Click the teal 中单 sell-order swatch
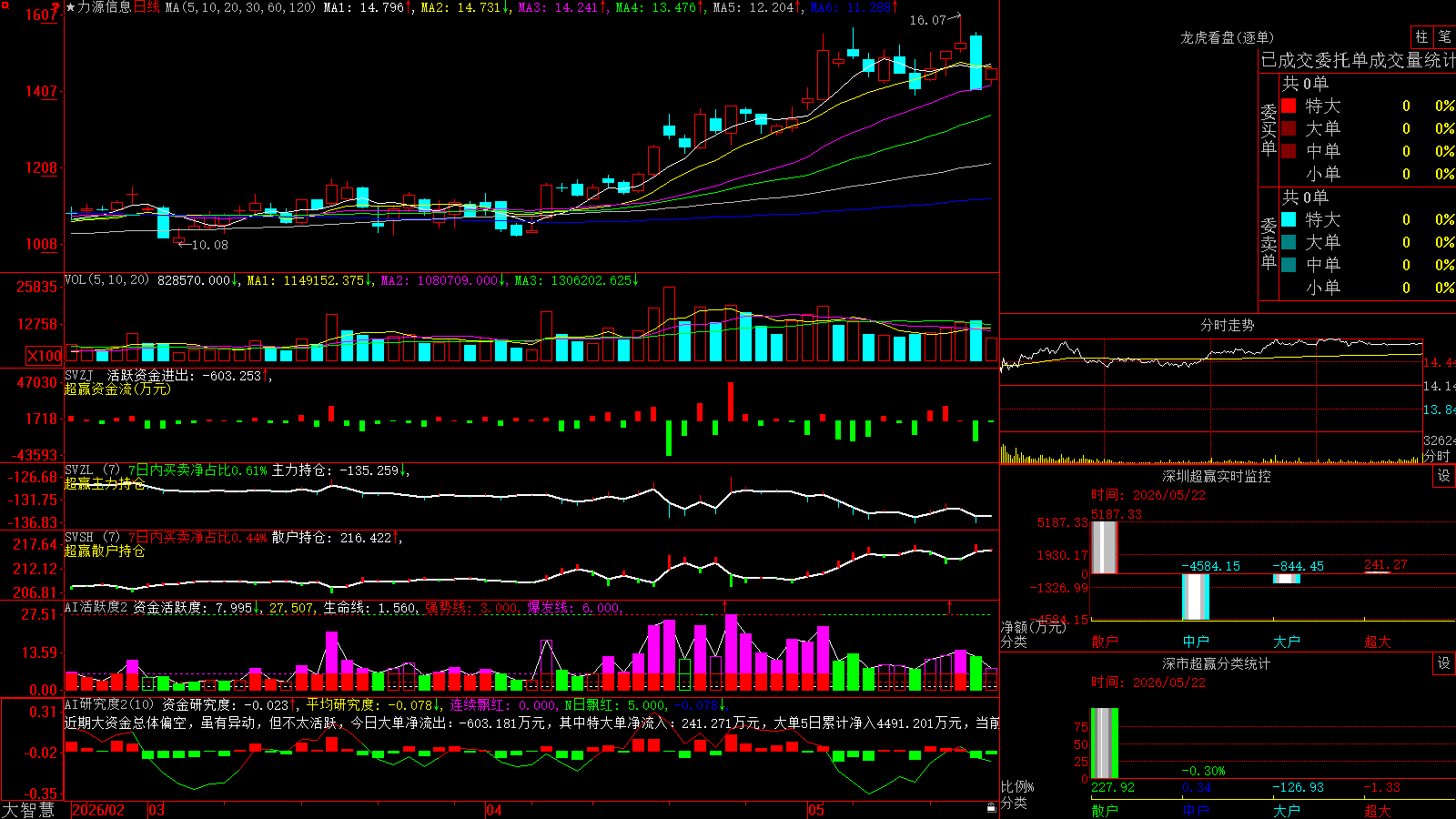 coord(1289,265)
